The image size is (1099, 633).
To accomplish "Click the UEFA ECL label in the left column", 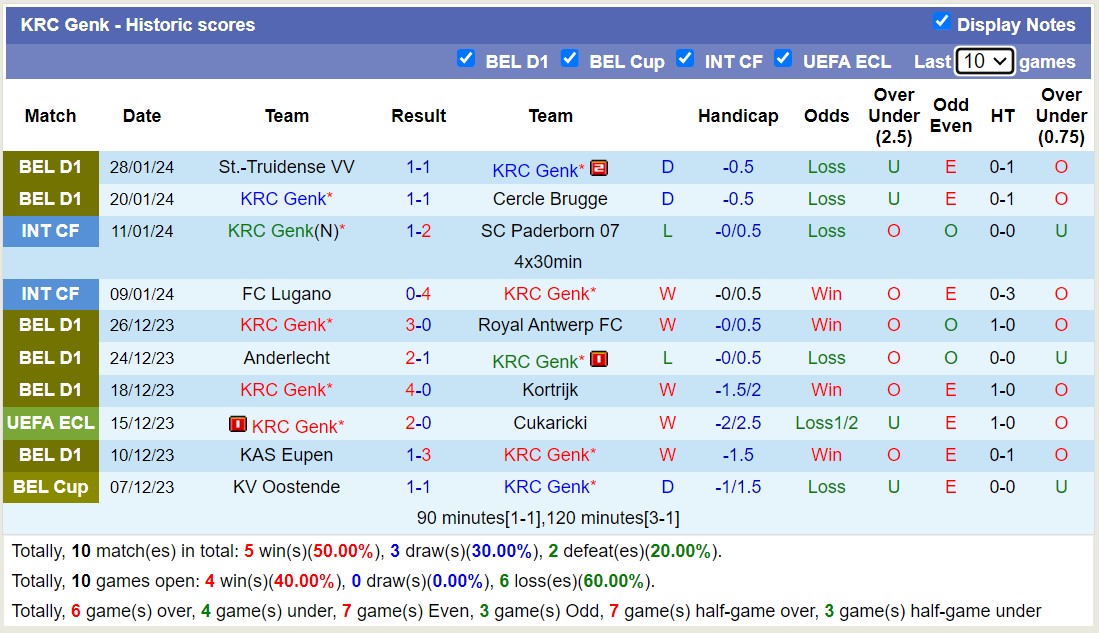I will [x=50, y=423].
